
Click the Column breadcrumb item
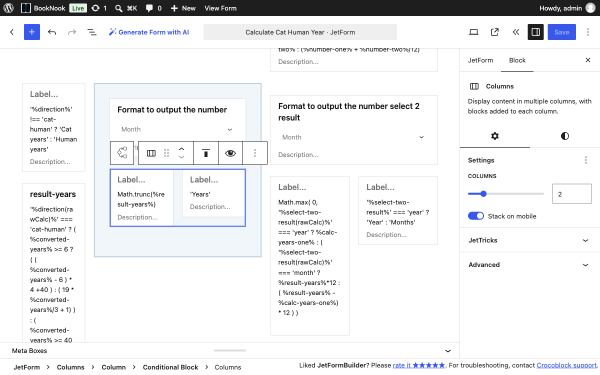[114, 367]
